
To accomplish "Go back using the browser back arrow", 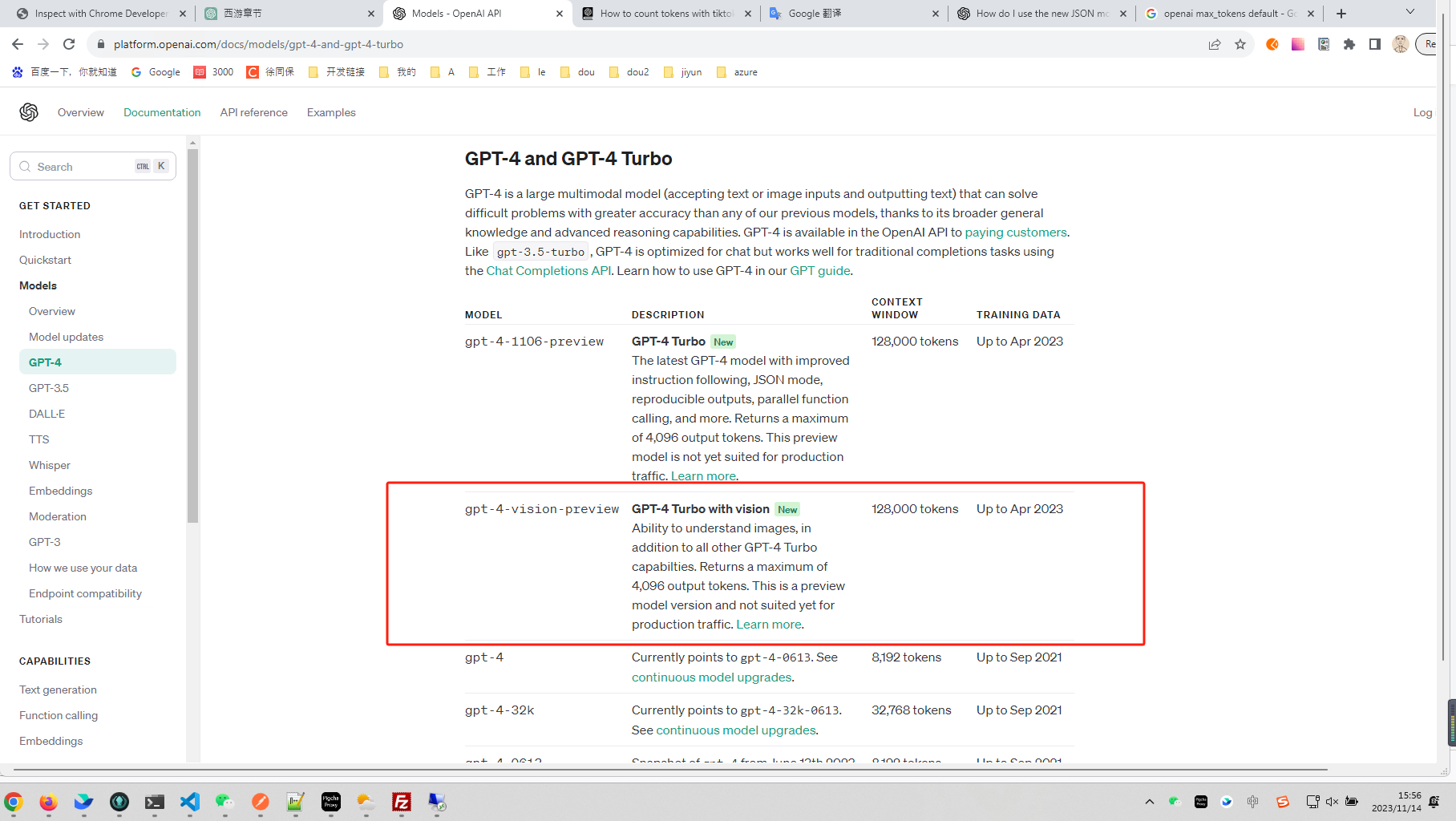I will coord(18,44).
